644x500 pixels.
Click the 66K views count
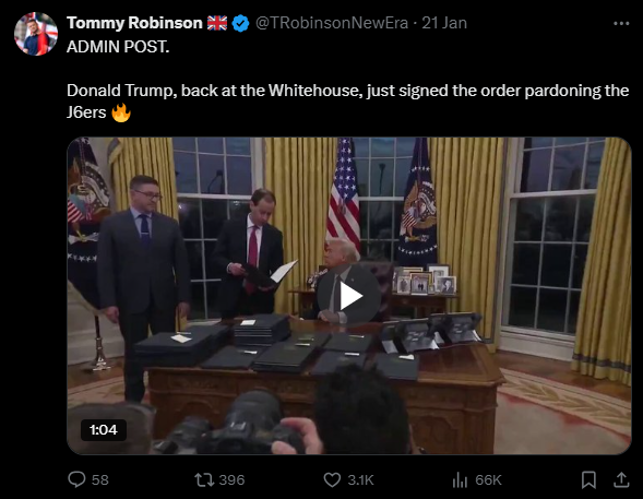click(488, 480)
